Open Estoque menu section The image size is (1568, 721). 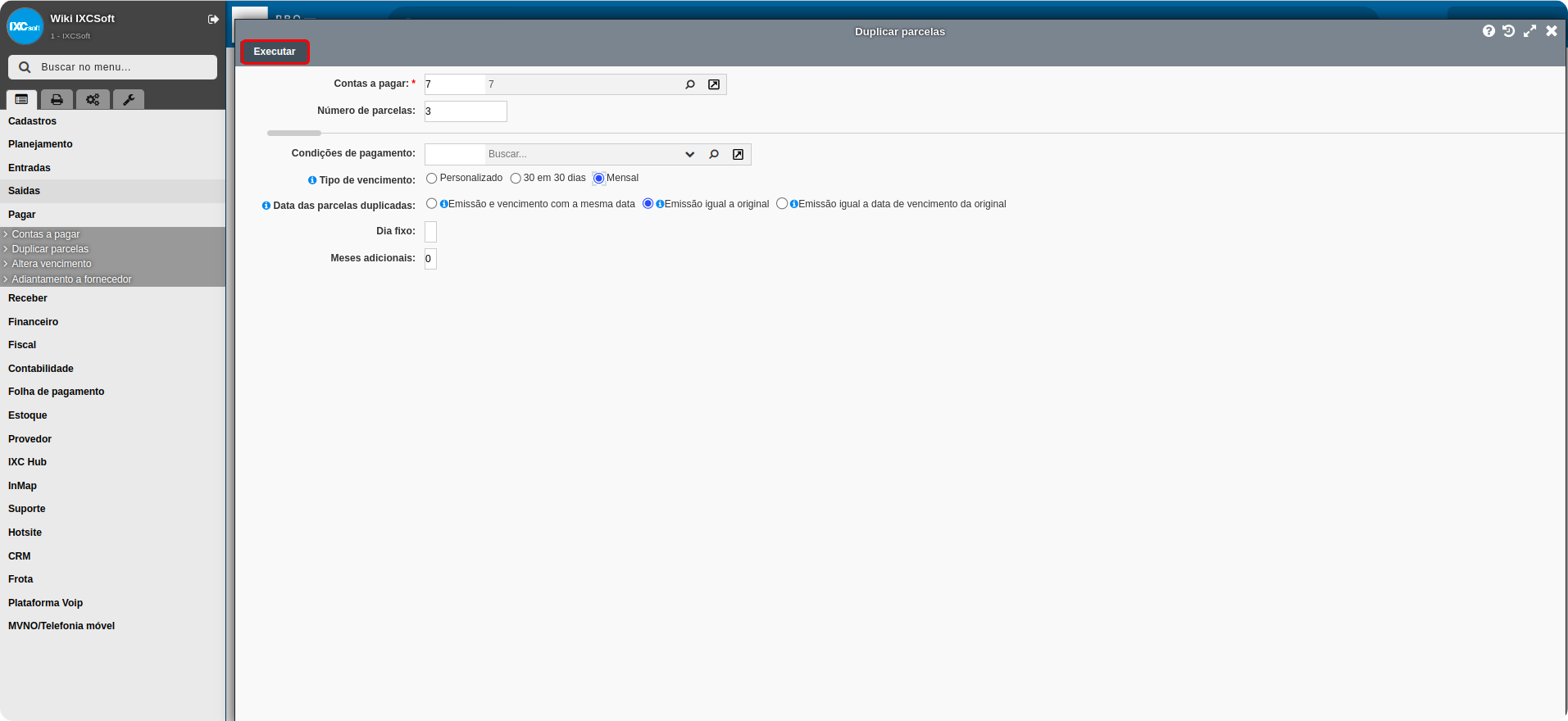coord(112,415)
